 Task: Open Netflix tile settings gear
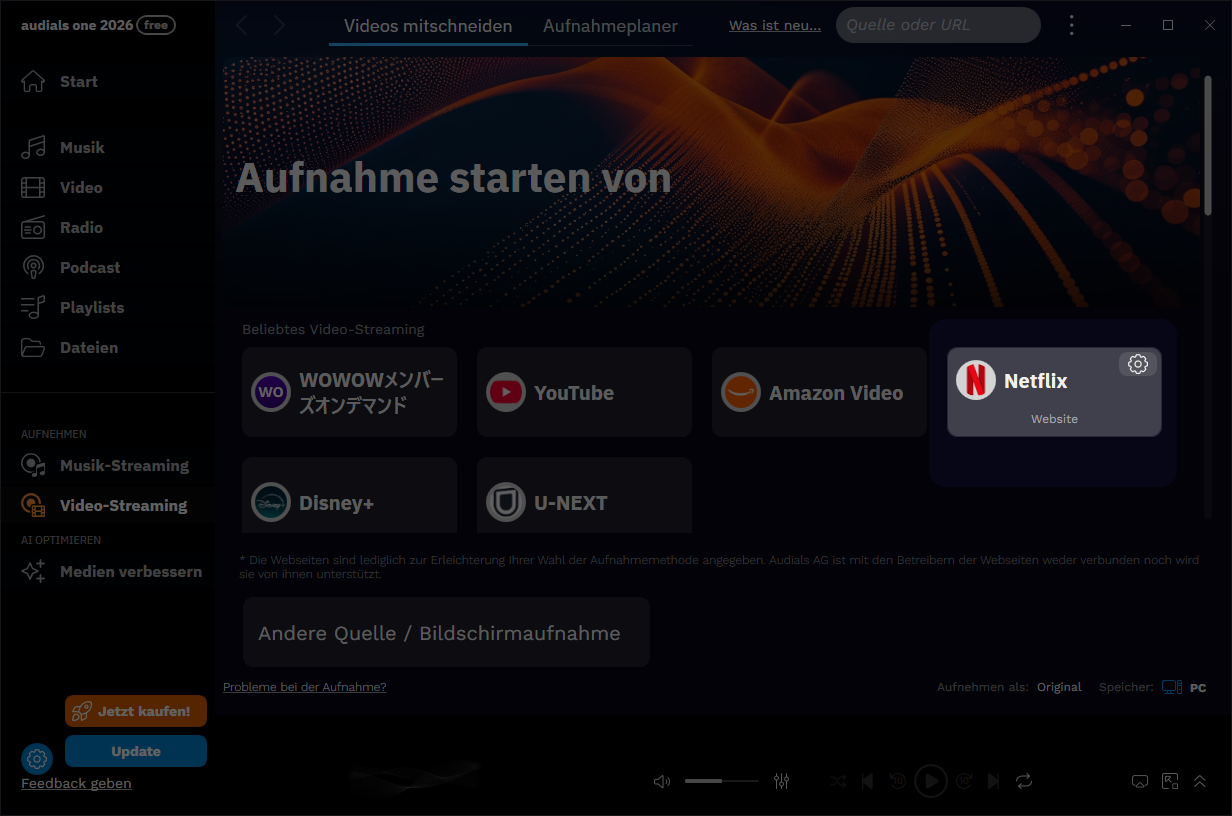1138,364
